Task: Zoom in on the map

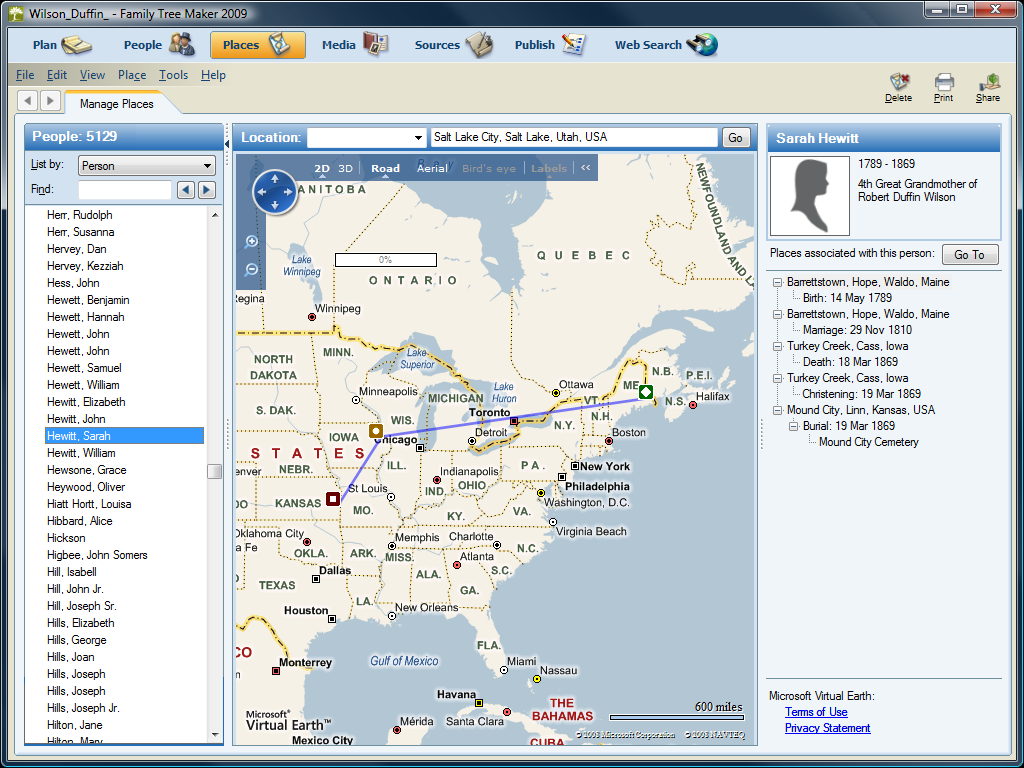Action: click(x=251, y=242)
